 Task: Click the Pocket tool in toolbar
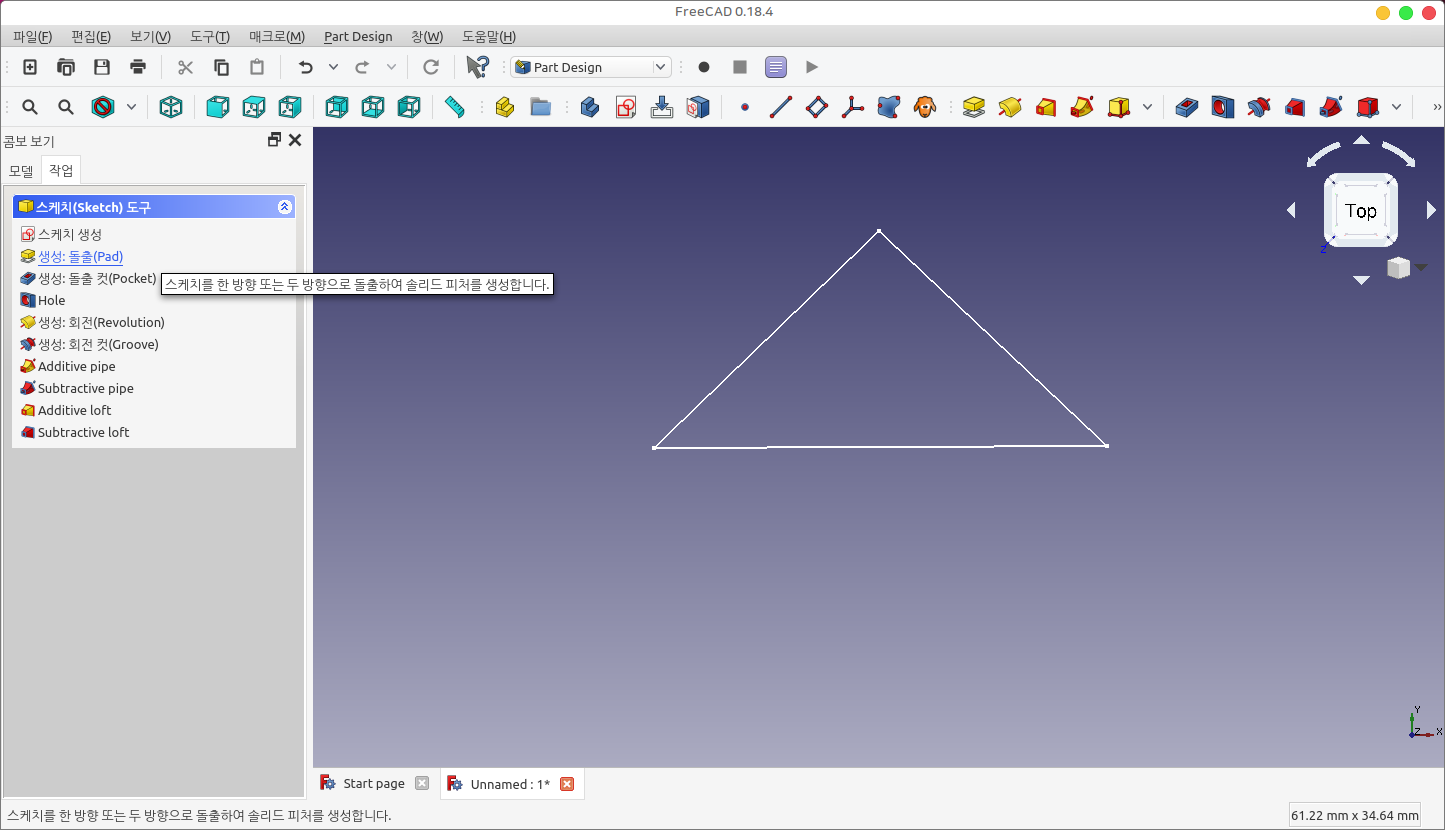pos(1187,107)
